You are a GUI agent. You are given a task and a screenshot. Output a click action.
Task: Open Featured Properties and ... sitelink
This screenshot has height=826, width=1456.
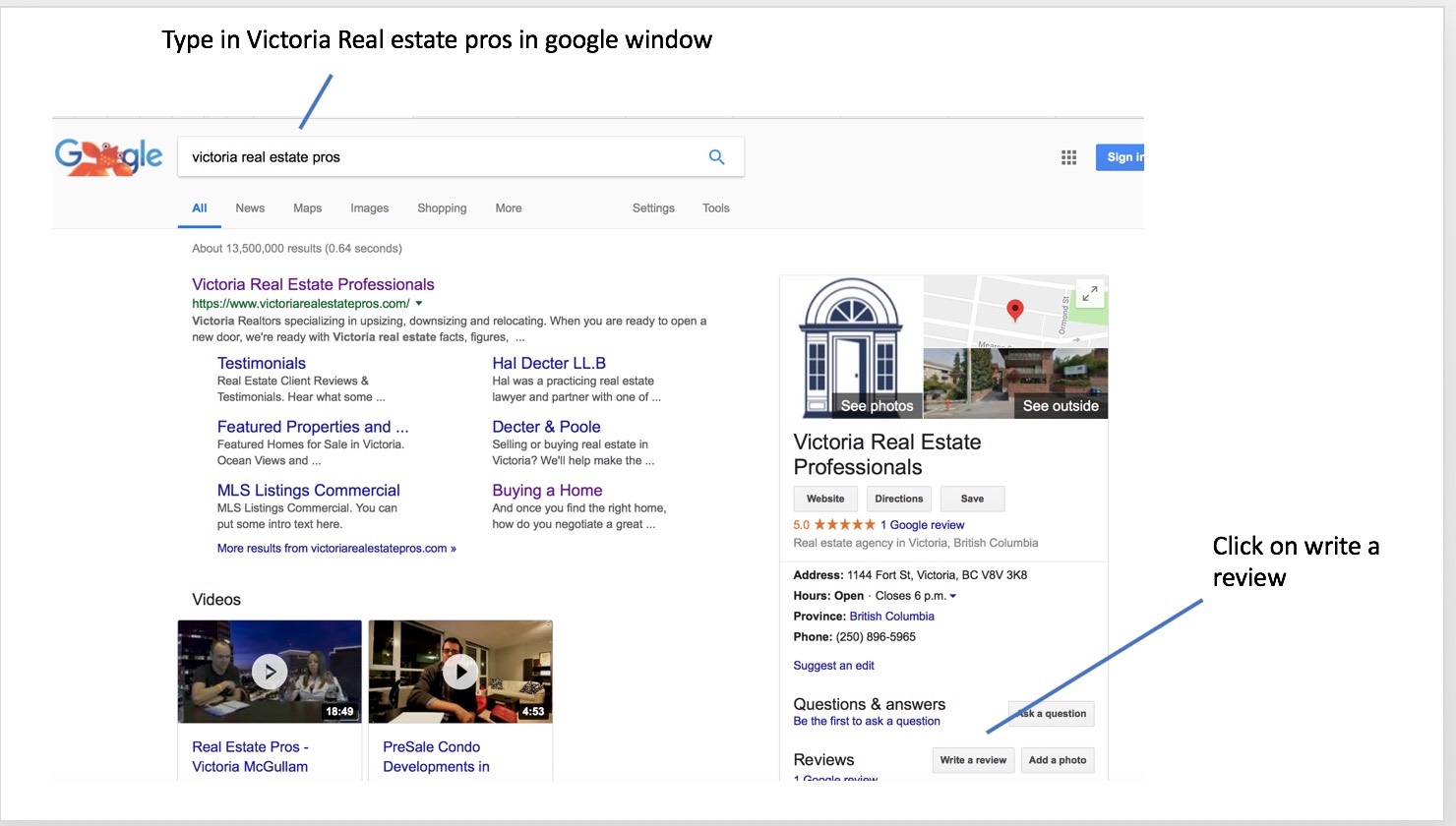tap(313, 427)
